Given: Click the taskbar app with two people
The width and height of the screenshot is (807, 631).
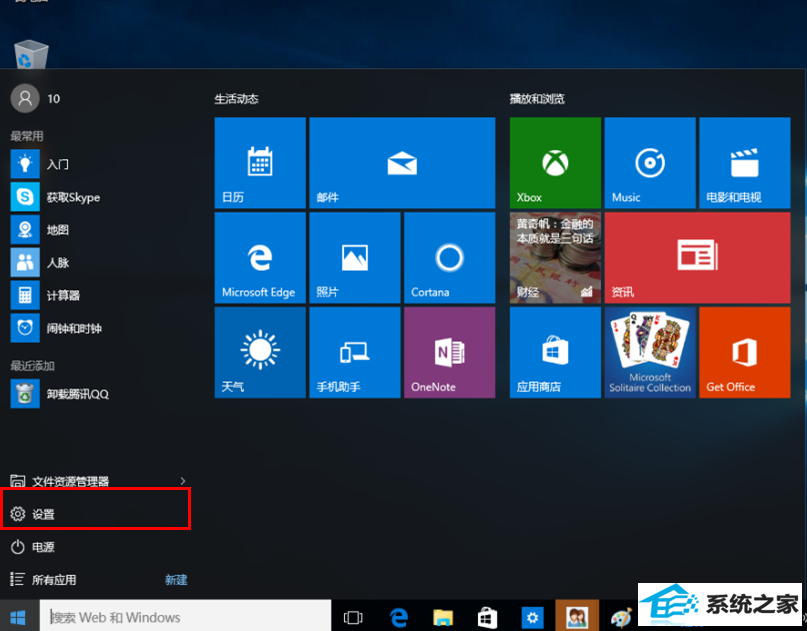Looking at the screenshot, I should coord(577,617).
